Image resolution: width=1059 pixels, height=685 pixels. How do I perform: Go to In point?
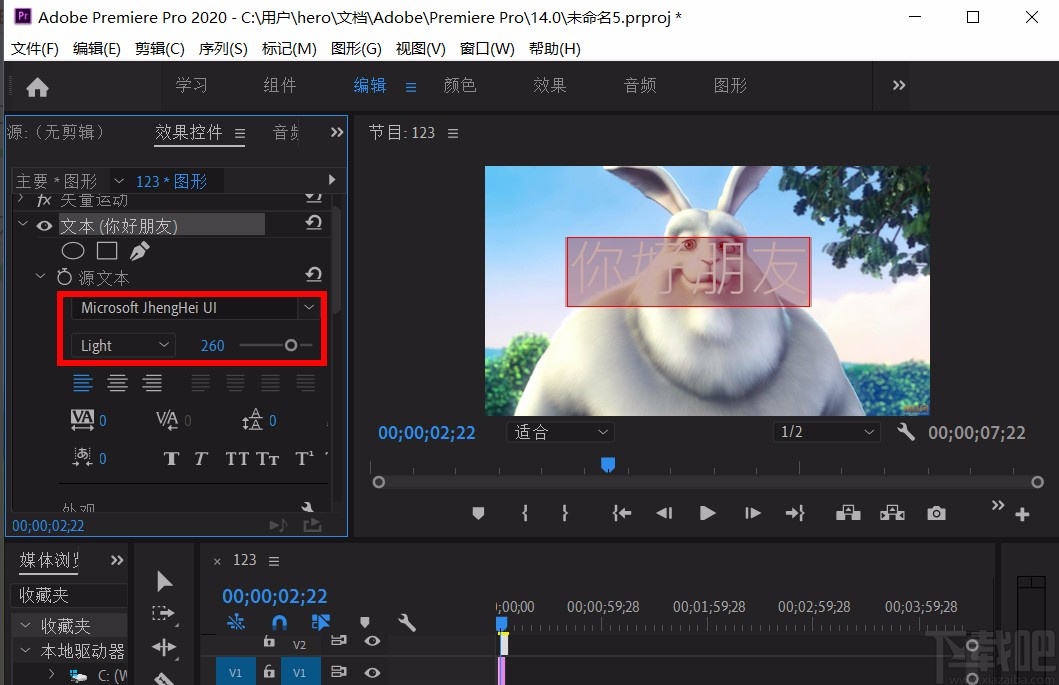[x=621, y=513]
